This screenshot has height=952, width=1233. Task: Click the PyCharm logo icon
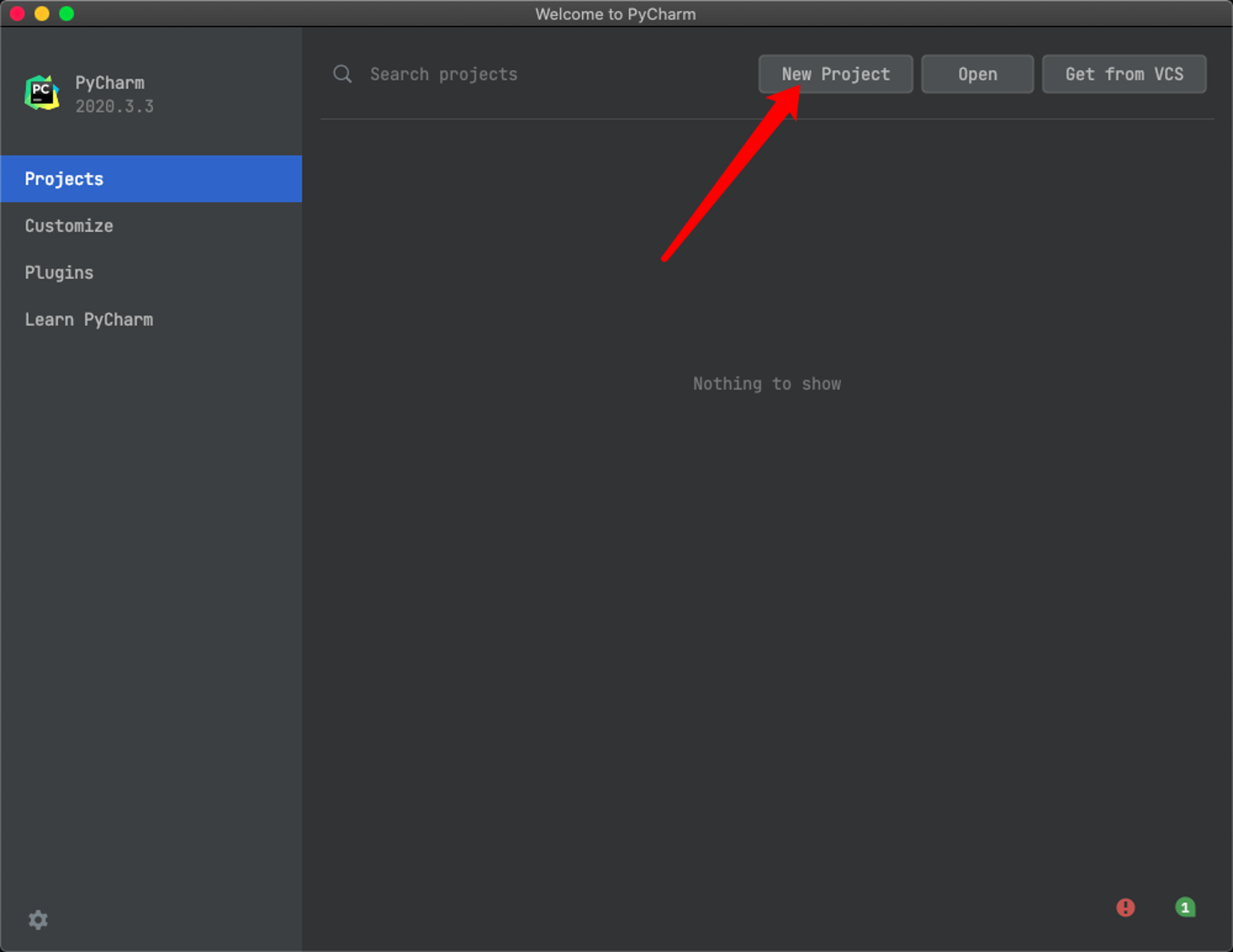click(x=42, y=93)
